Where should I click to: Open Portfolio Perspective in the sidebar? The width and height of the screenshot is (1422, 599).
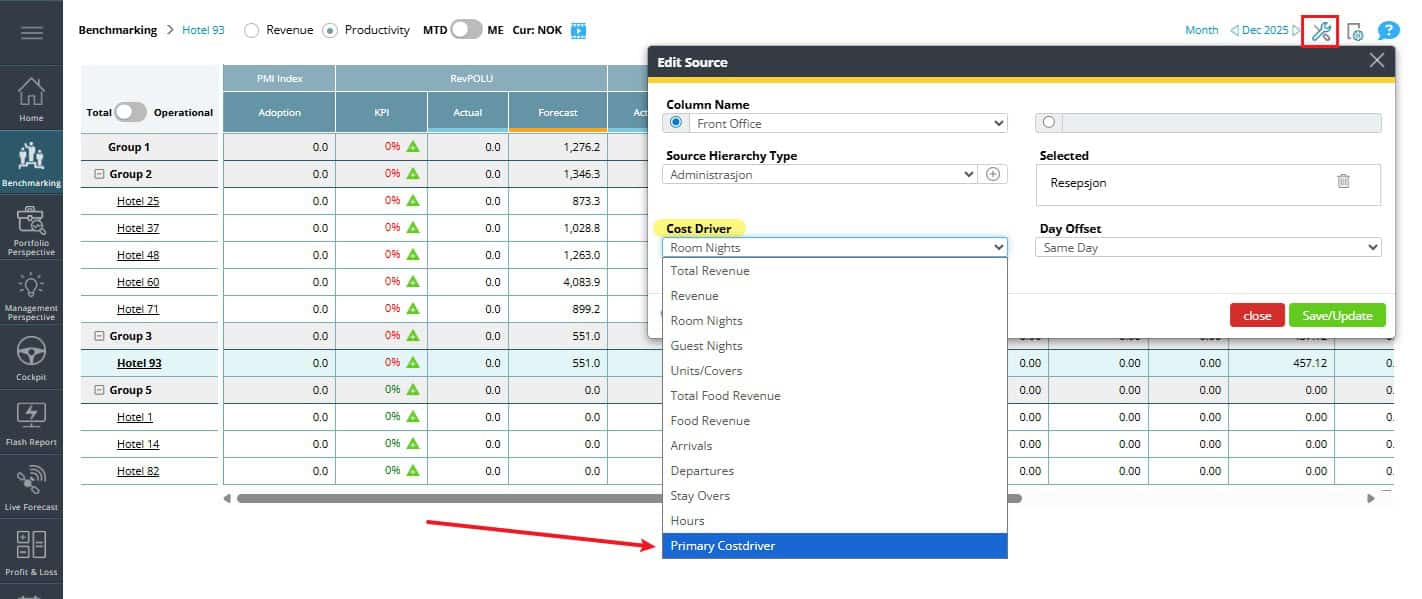pyautogui.click(x=31, y=230)
